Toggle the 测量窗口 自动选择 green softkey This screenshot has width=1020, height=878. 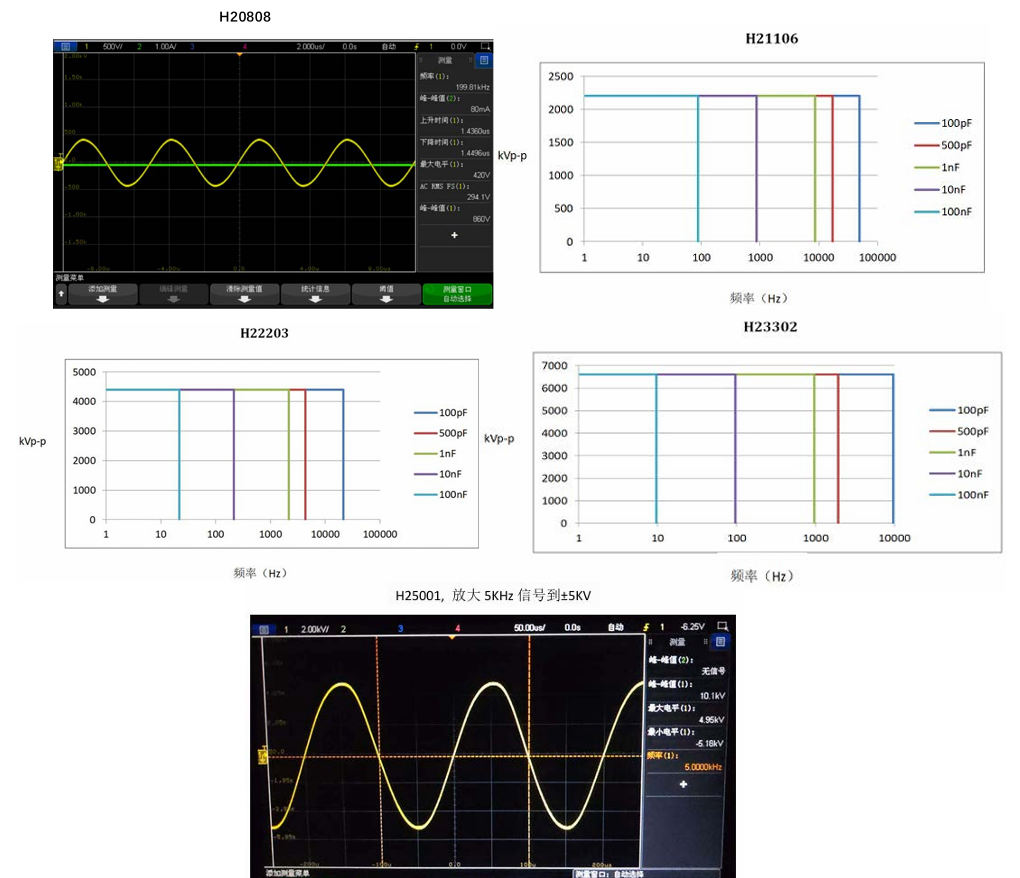(457, 293)
